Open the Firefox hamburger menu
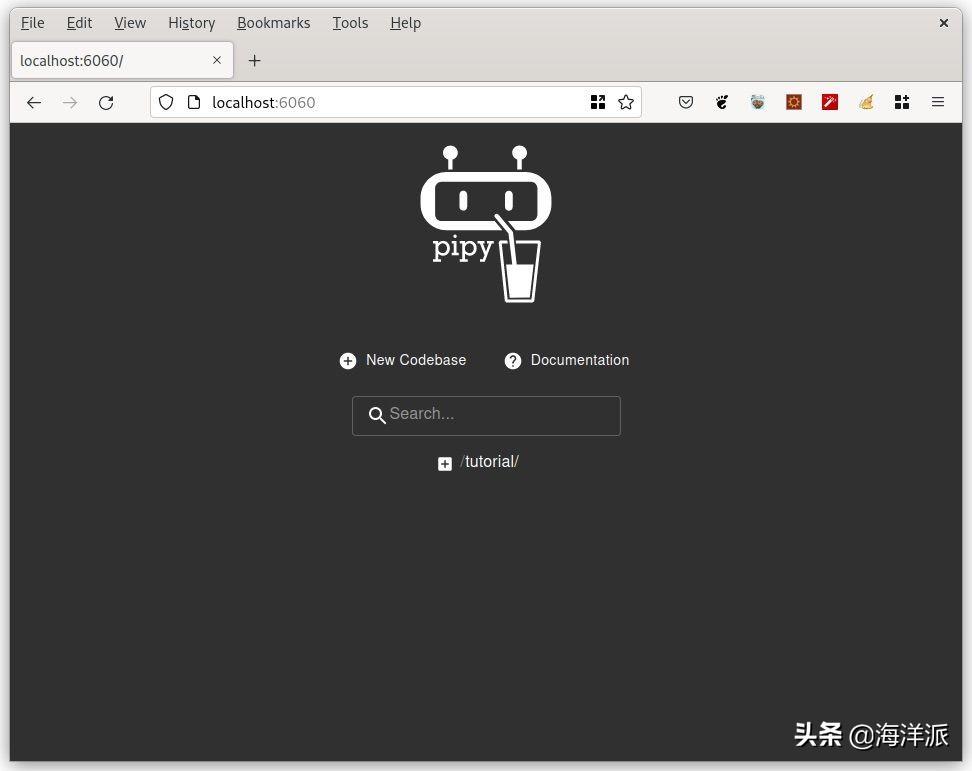The image size is (972, 771). pyautogui.click(x=938, y=102)
